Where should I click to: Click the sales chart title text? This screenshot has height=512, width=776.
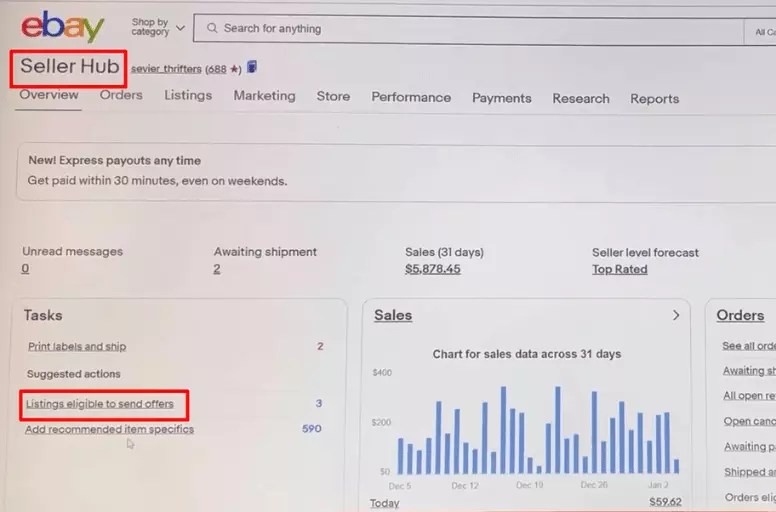(x=527, y=354)
